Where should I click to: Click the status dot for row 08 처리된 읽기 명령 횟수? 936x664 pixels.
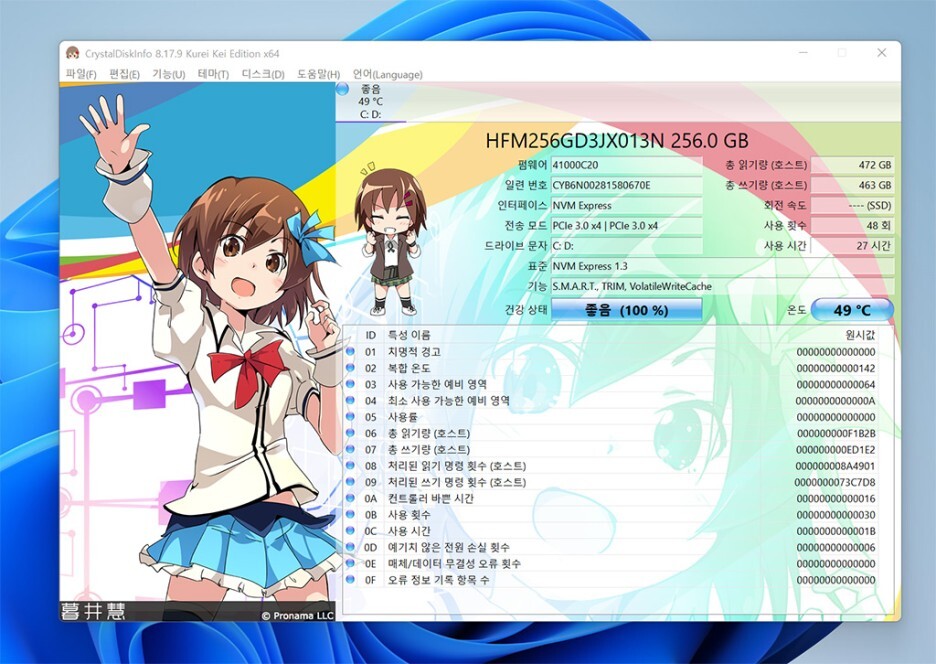pos(350,465)
